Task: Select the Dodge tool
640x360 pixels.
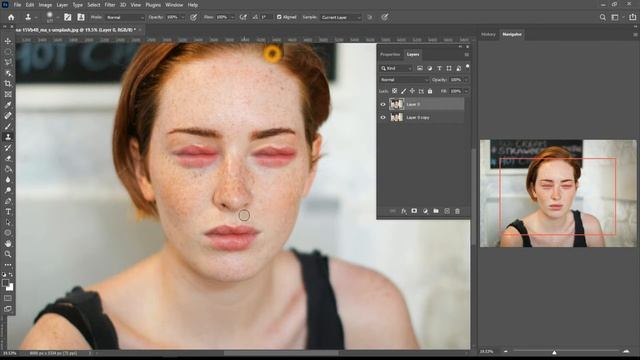Action: (8, 190)
